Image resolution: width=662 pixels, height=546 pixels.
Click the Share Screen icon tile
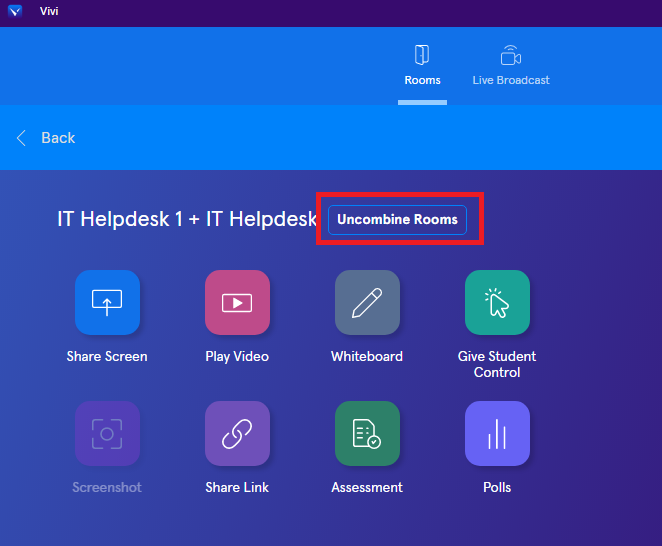tap(107, 302)
